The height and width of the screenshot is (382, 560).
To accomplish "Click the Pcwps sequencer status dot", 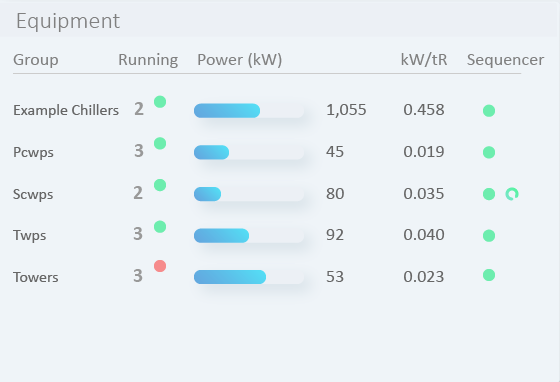I will point(489,152).
